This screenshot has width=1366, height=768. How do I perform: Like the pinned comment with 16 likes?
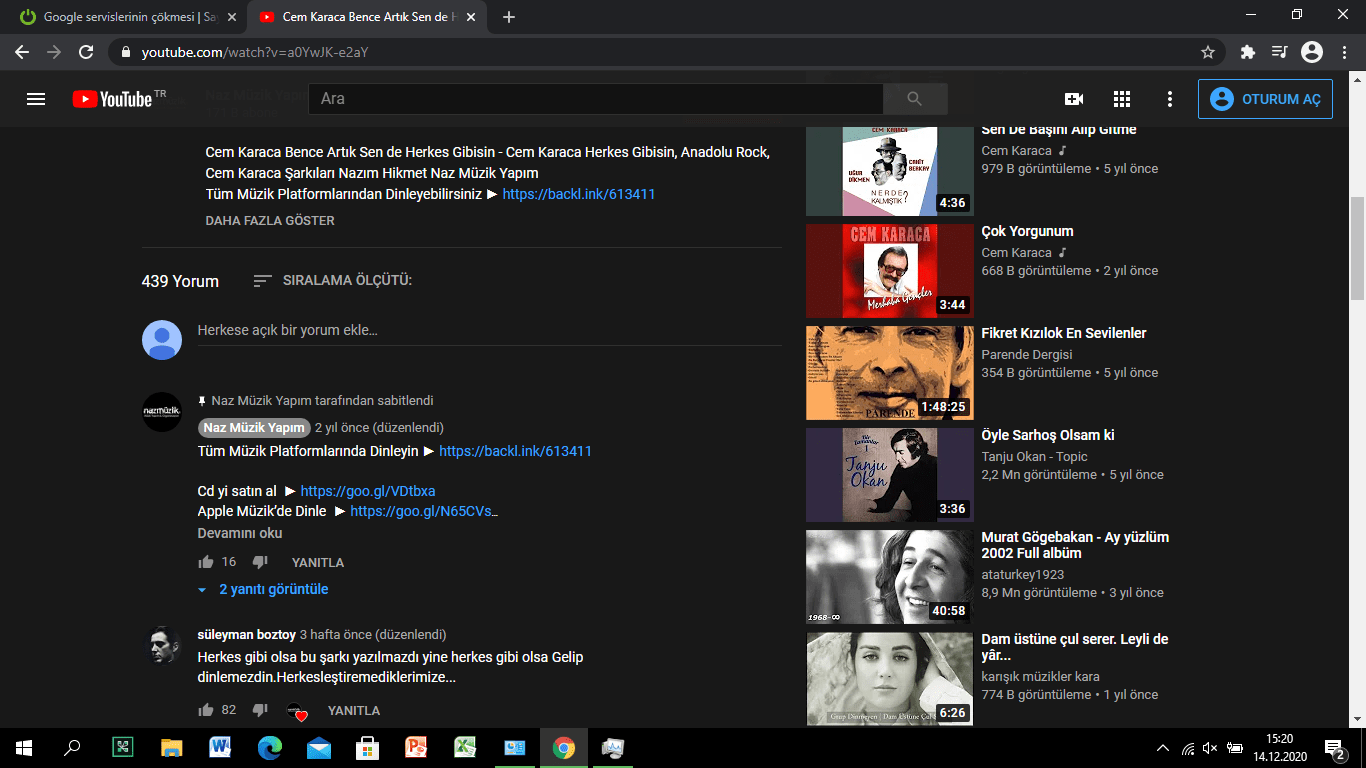pyautogui.click(x=206, y=562)
